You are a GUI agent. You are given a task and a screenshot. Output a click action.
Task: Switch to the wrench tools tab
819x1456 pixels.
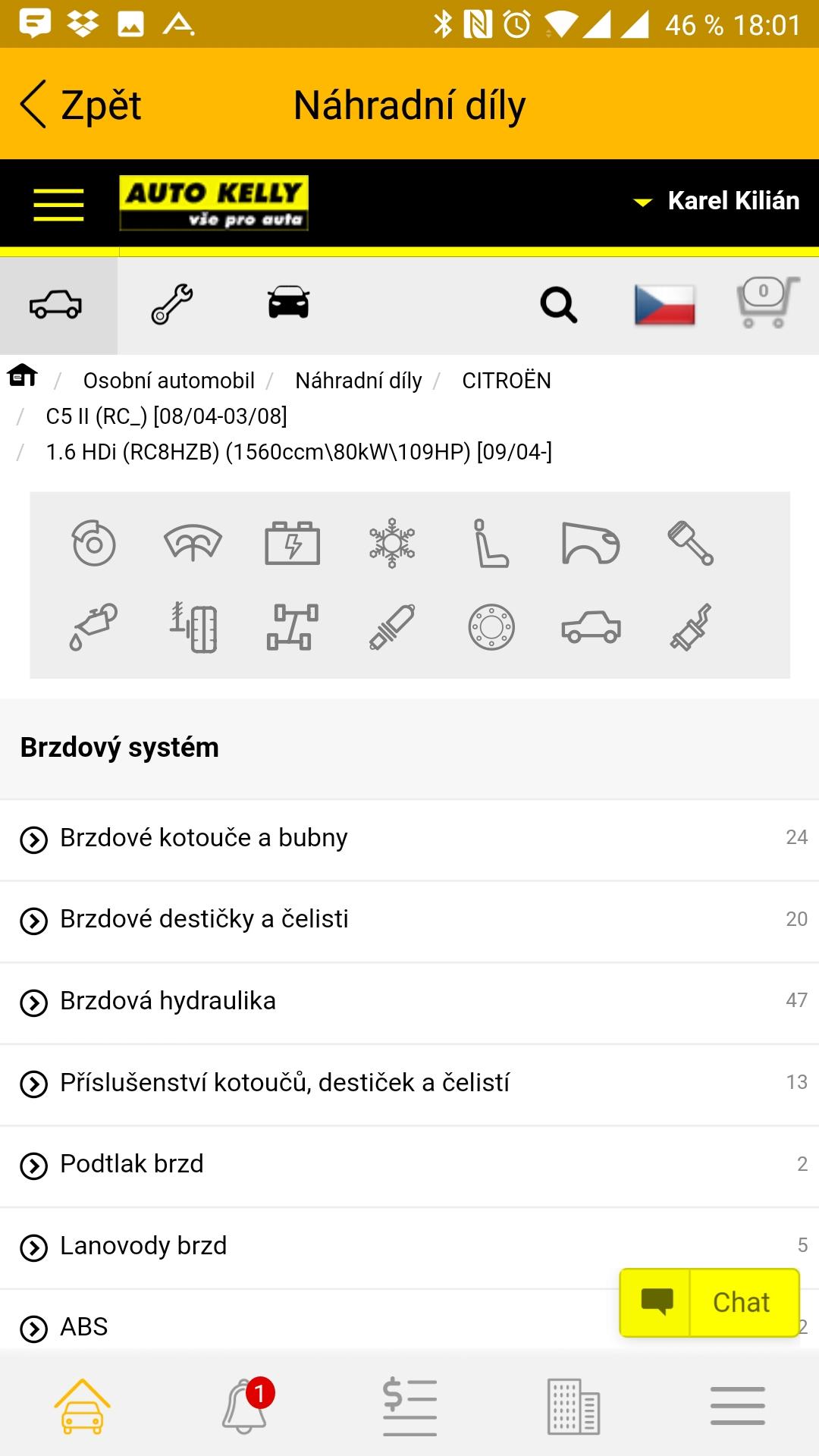pos(172,305)
